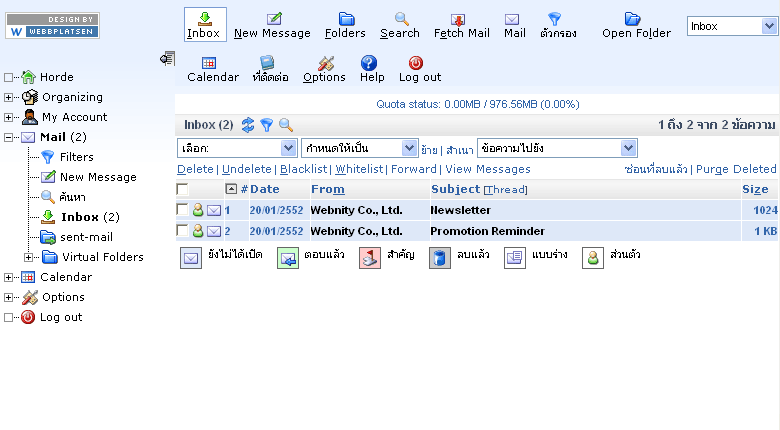
Task: Click the Horde home icon in sidebar
Action: click(x=28, y=77)
